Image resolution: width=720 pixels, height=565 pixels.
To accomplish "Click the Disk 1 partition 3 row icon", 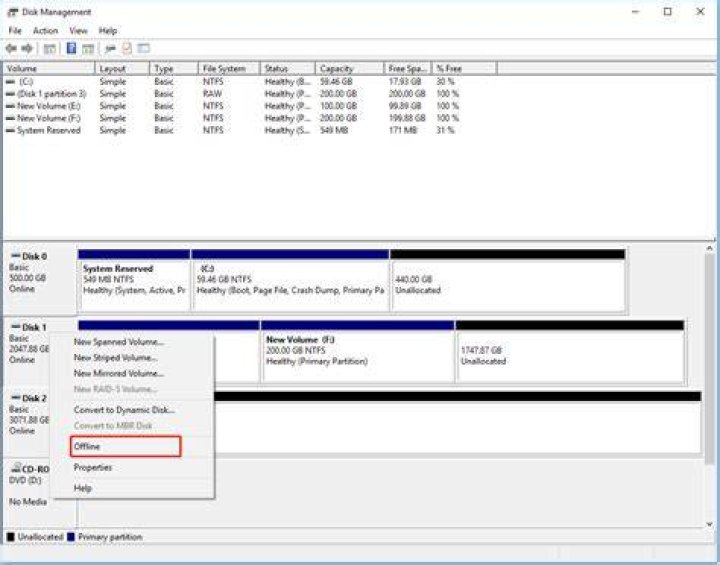I will coord(10,94).
